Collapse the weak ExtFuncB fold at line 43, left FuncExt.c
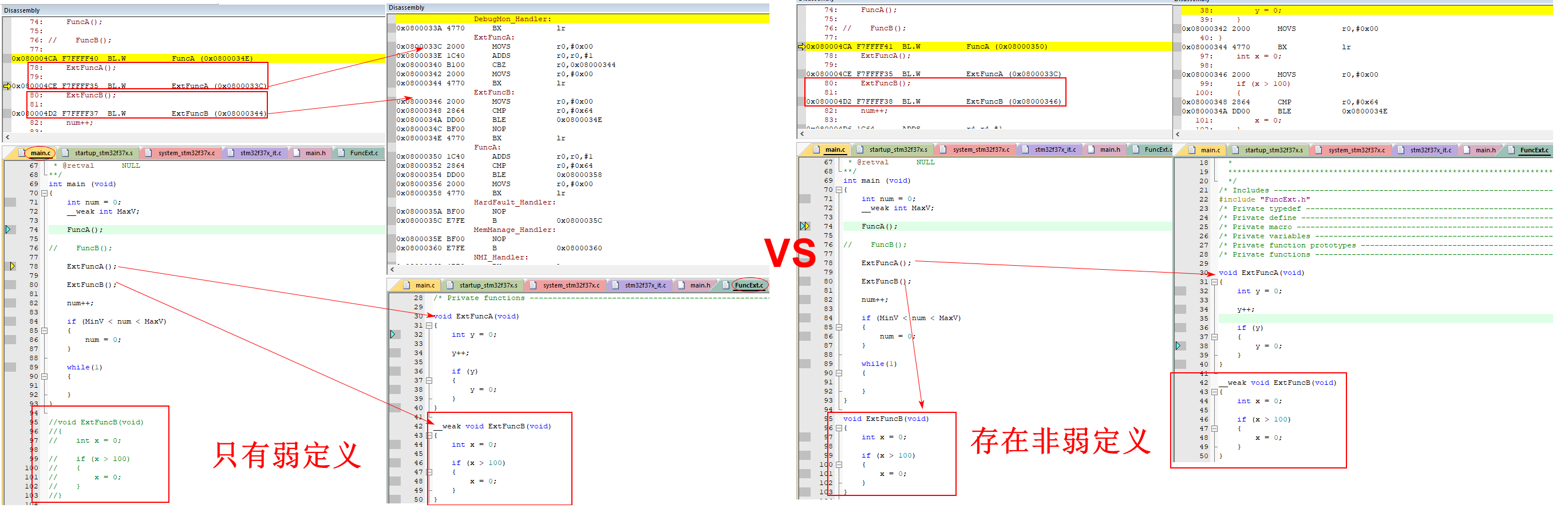This screenshot has height=508, width=1568. coord(429,435)
